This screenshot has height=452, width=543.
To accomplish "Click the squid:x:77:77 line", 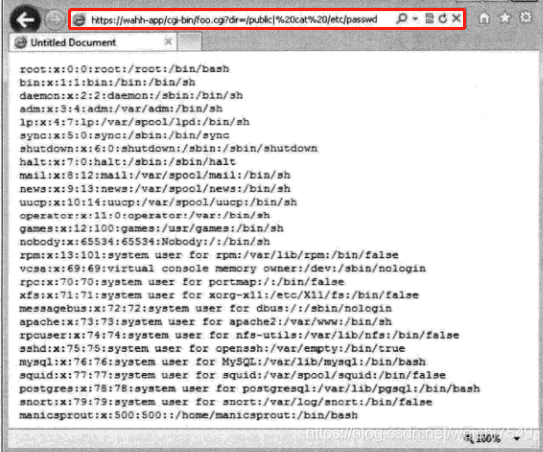I will (232, 375).
